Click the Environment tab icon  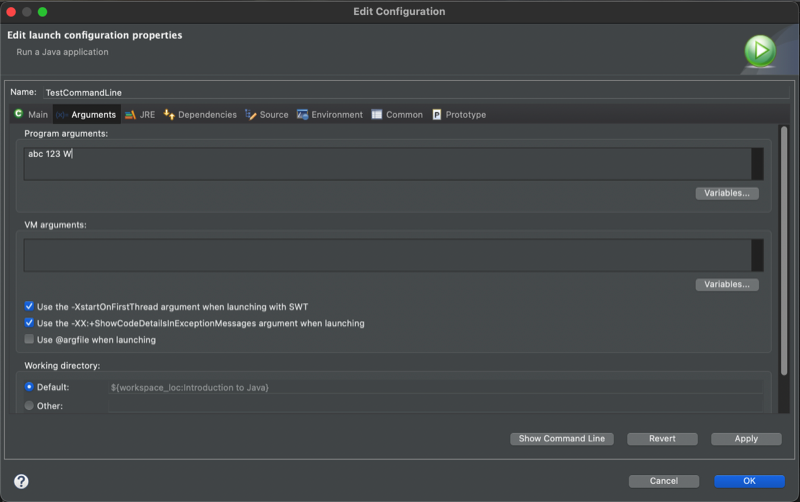point(302,114)
